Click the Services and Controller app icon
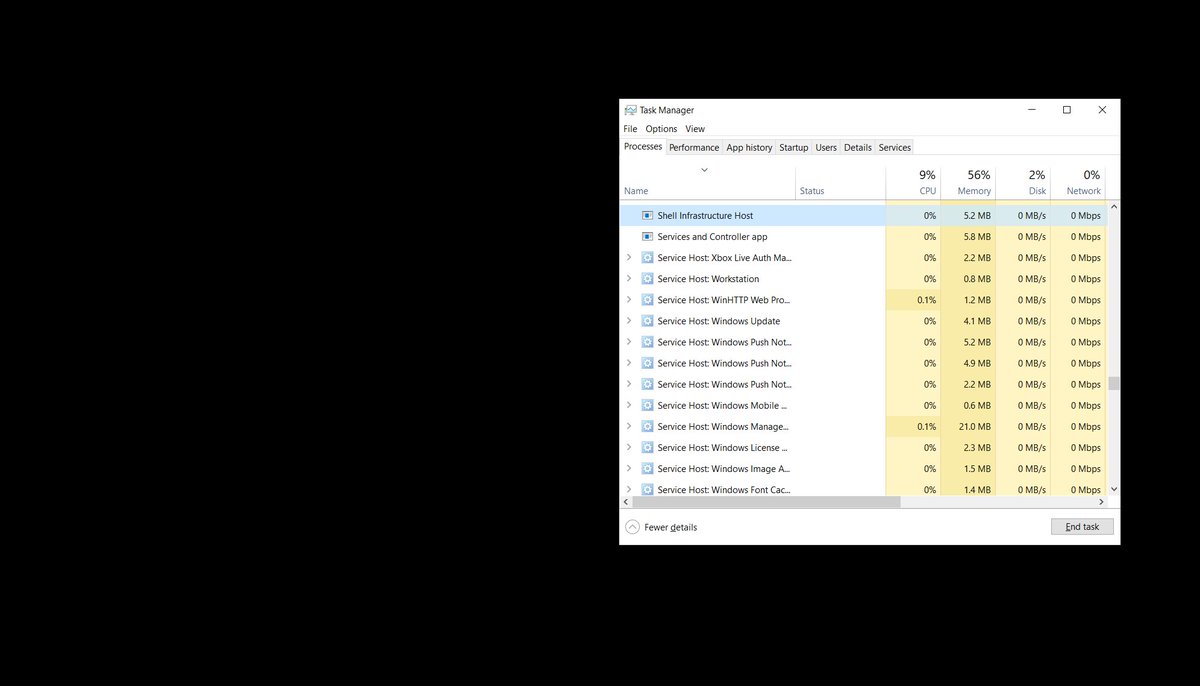1200x686 pixels. [x=647, y=237]
